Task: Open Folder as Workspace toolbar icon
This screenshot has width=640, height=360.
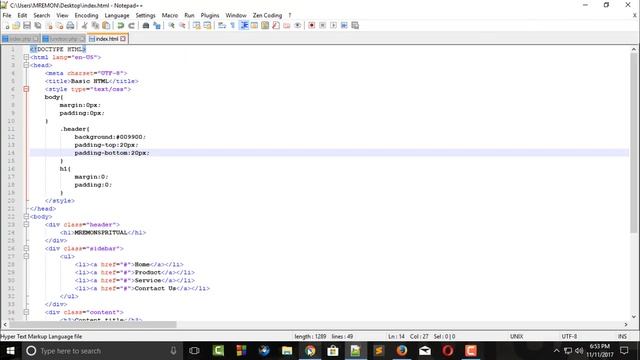Action: [287, 26]
